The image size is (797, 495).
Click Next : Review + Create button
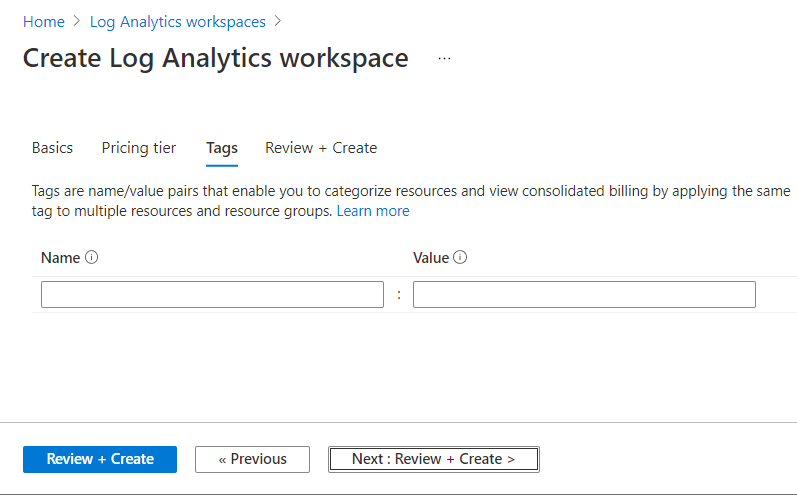434,459
